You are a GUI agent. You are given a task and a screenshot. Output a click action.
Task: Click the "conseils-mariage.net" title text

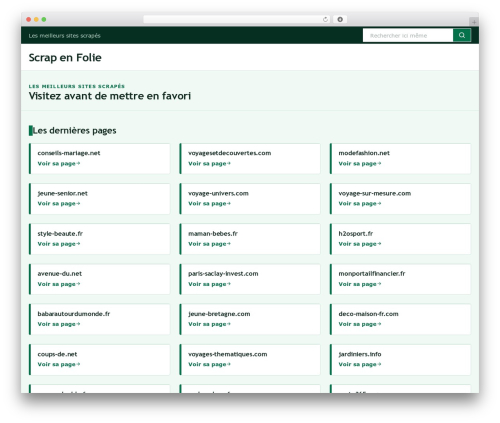pos(69,153)
